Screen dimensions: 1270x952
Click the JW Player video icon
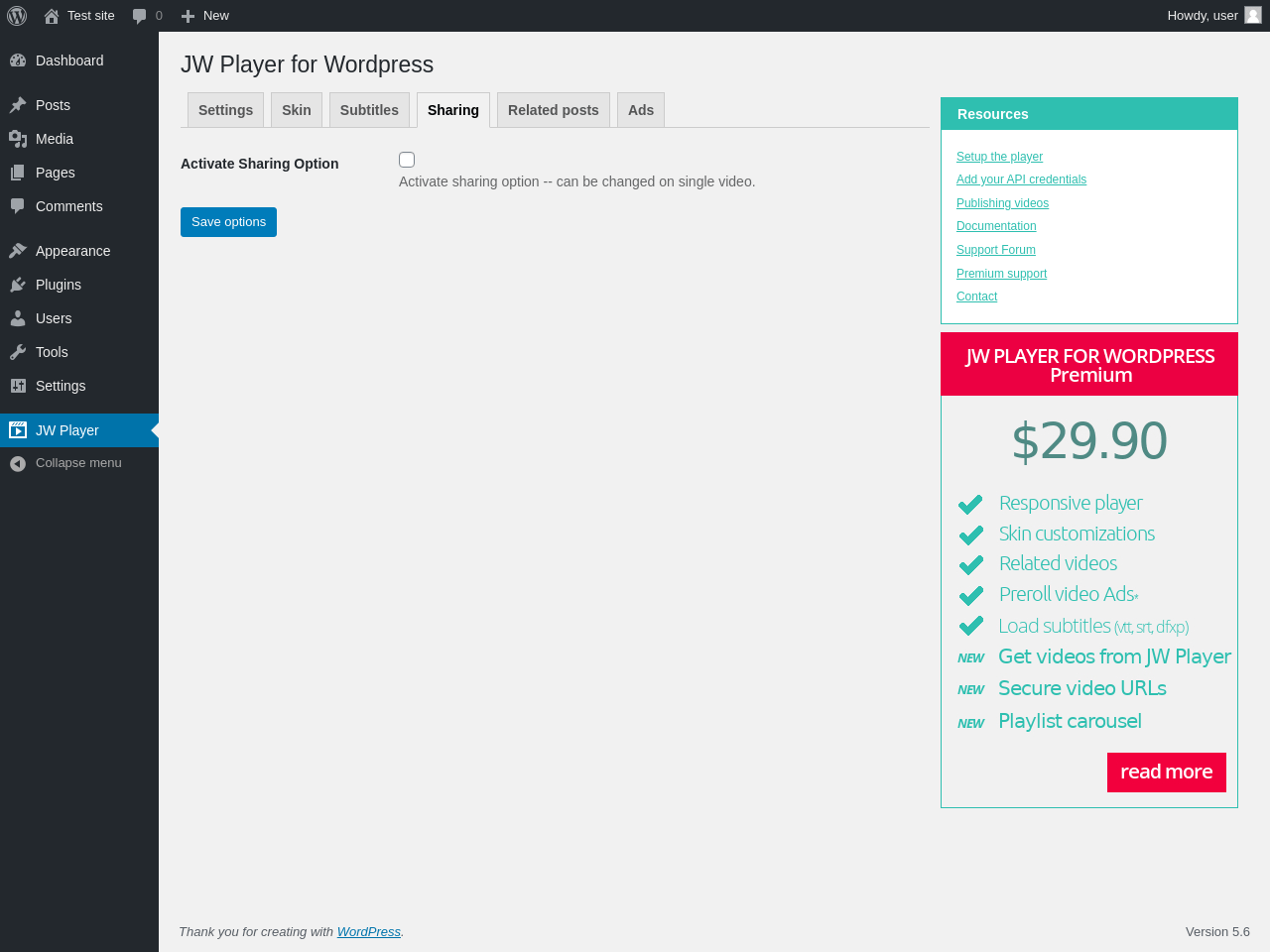pyautogui.click(x=18, y=430)
